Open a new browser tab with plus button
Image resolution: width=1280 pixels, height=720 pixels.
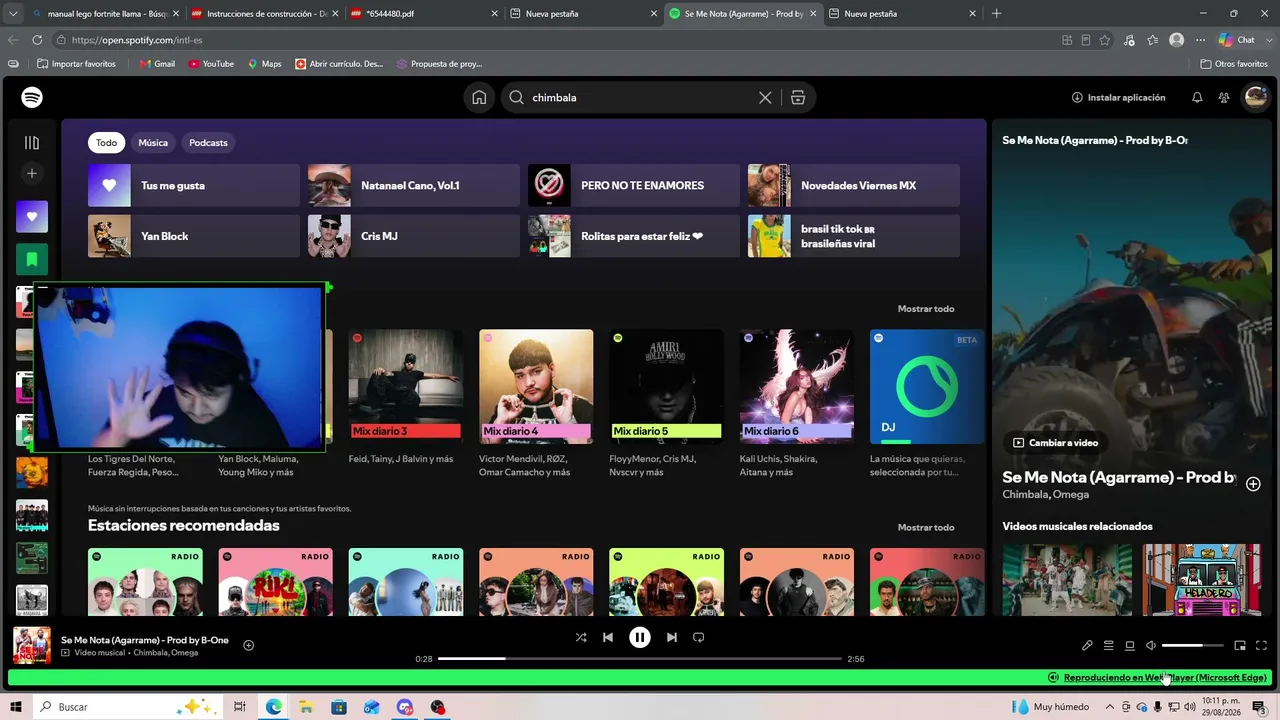pyautogui.click(x=996, y=14)
